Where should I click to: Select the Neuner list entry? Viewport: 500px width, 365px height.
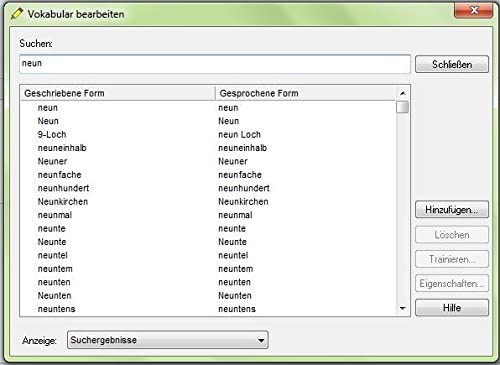(208, 161)
